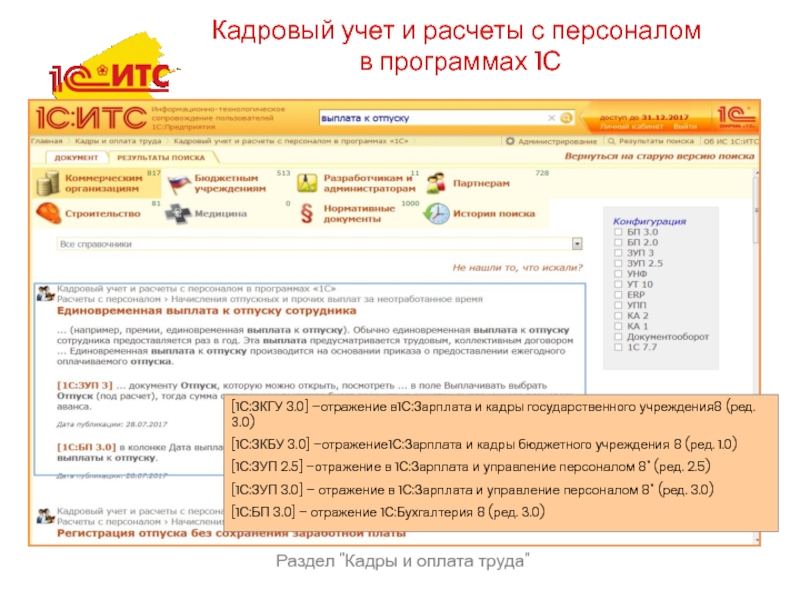
Task: Click the magnifier icon beside Результаты поиска
Action: point(611,141)
